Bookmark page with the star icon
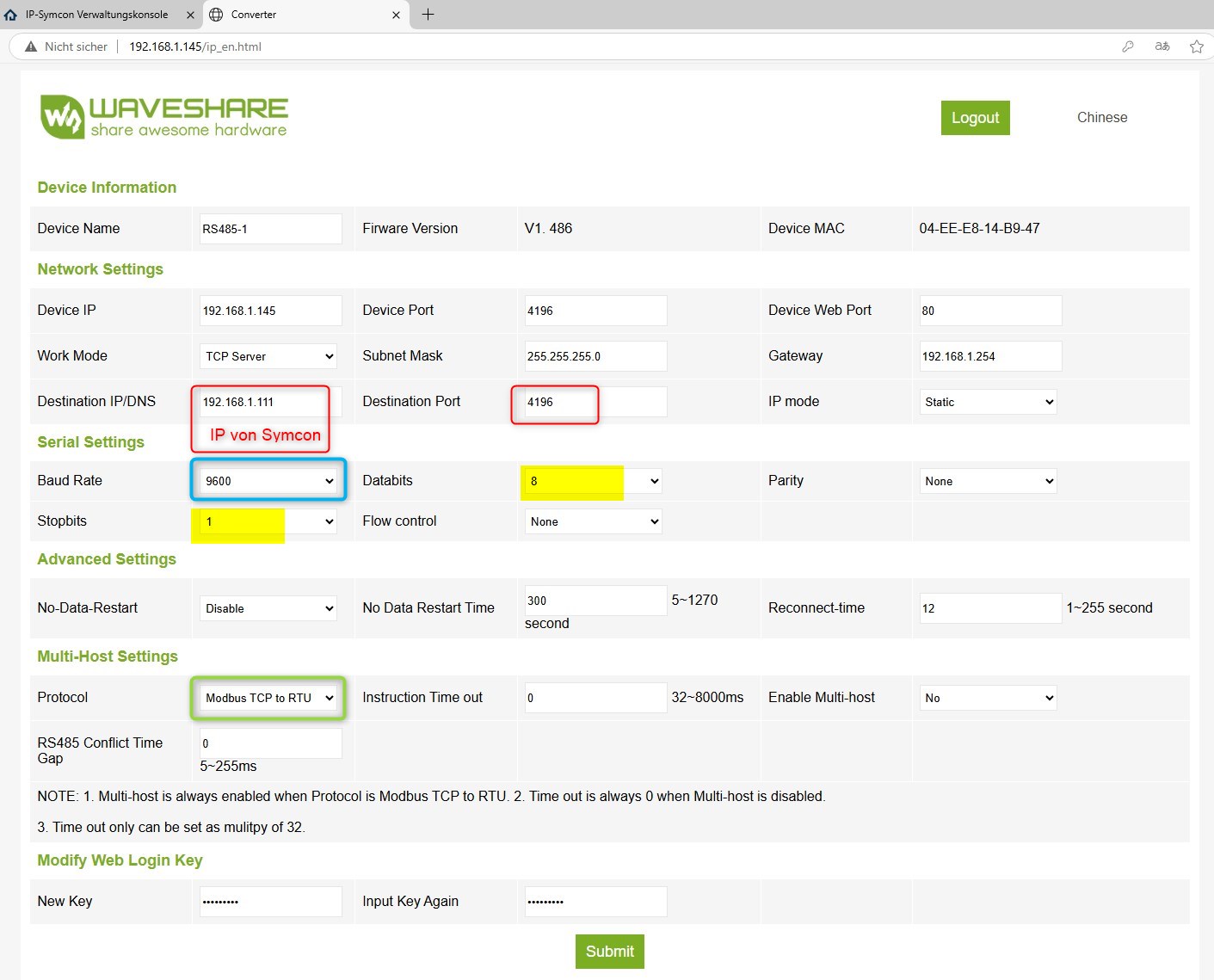Screen dimensions: 1214x980 pos(1196,46)
